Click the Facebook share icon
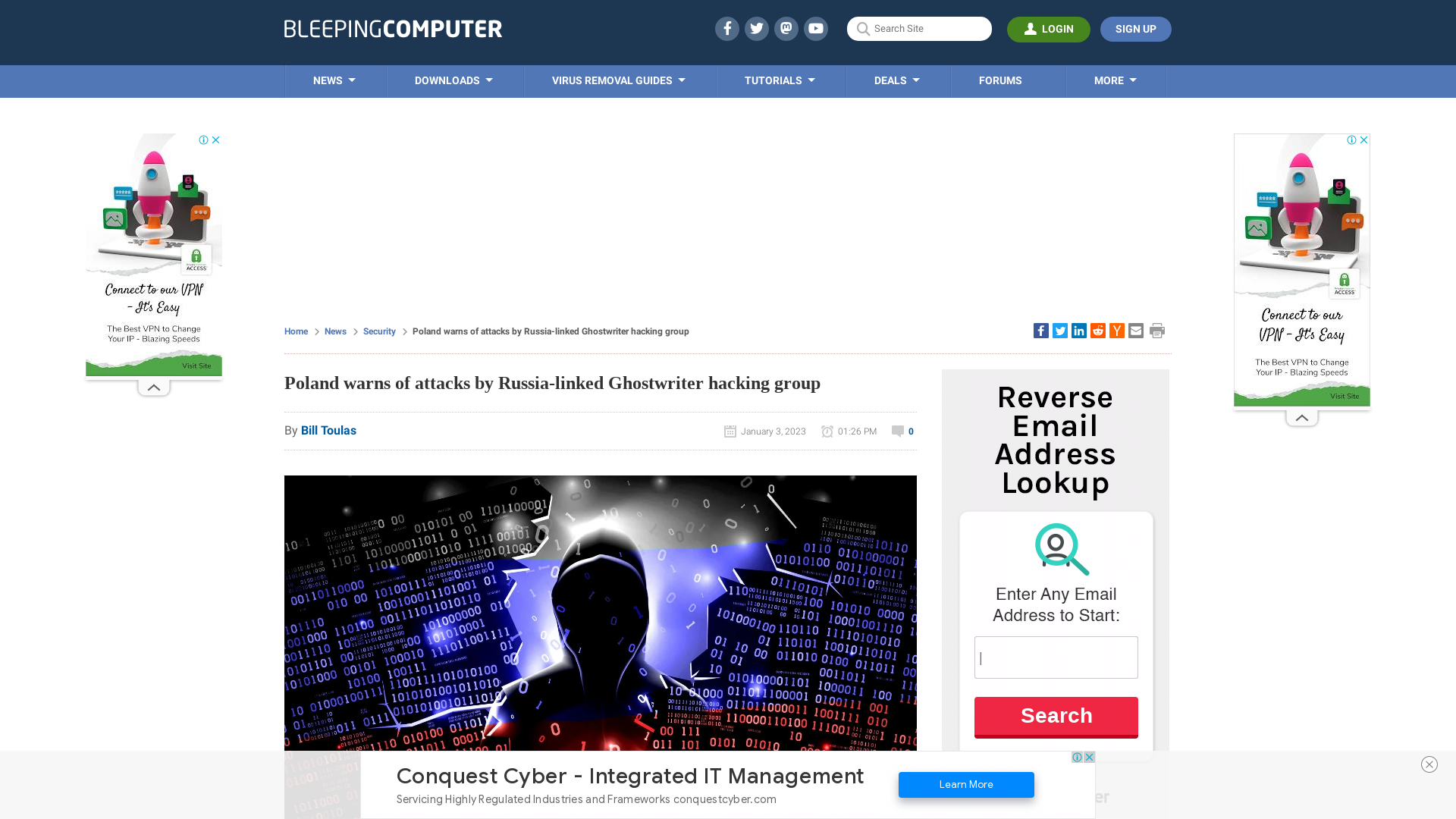Screen dimensions: 1456x819 (1041, 330)
